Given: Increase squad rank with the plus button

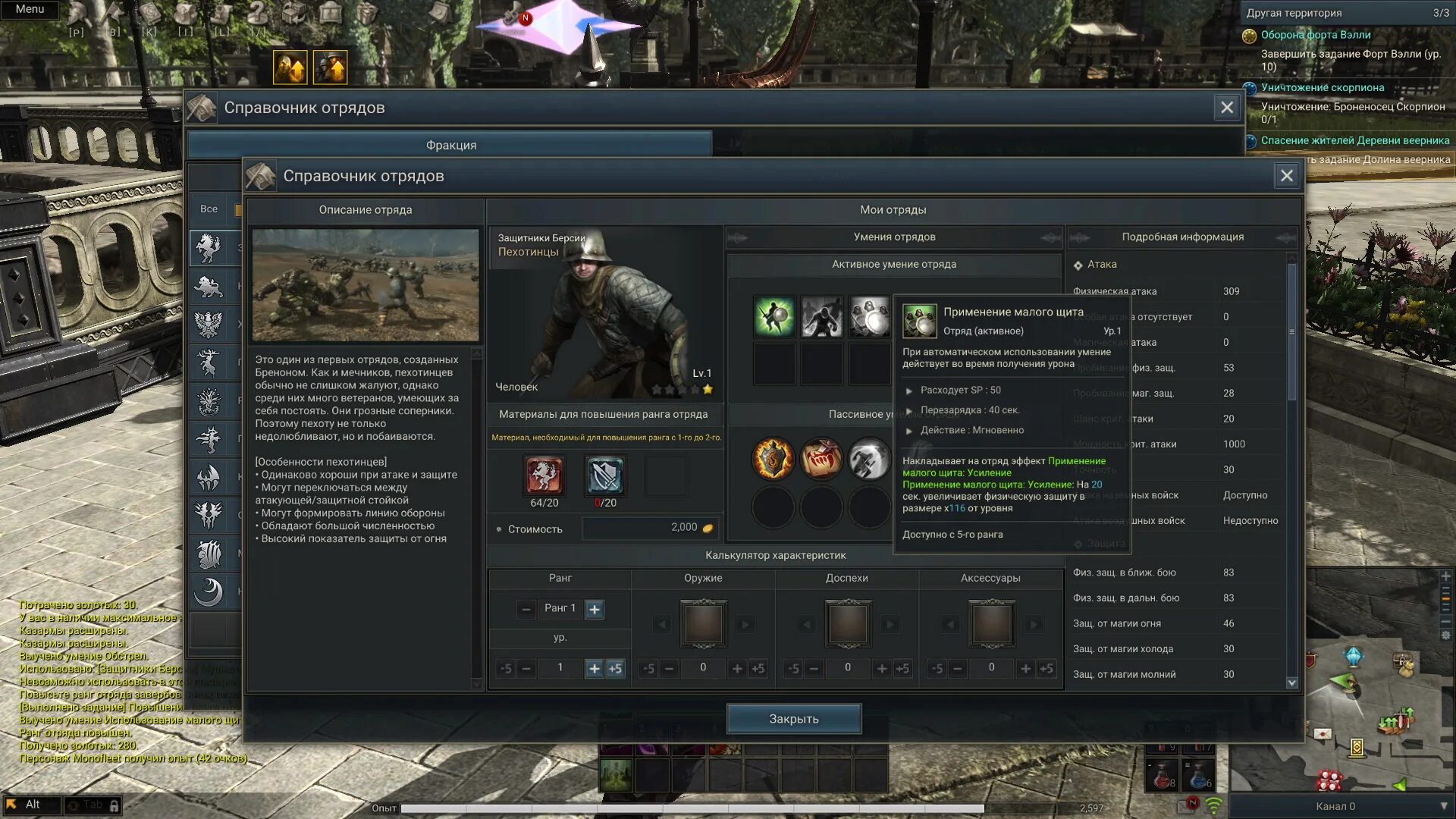Looking at the screenshot, I should click(x=595, y=609).
